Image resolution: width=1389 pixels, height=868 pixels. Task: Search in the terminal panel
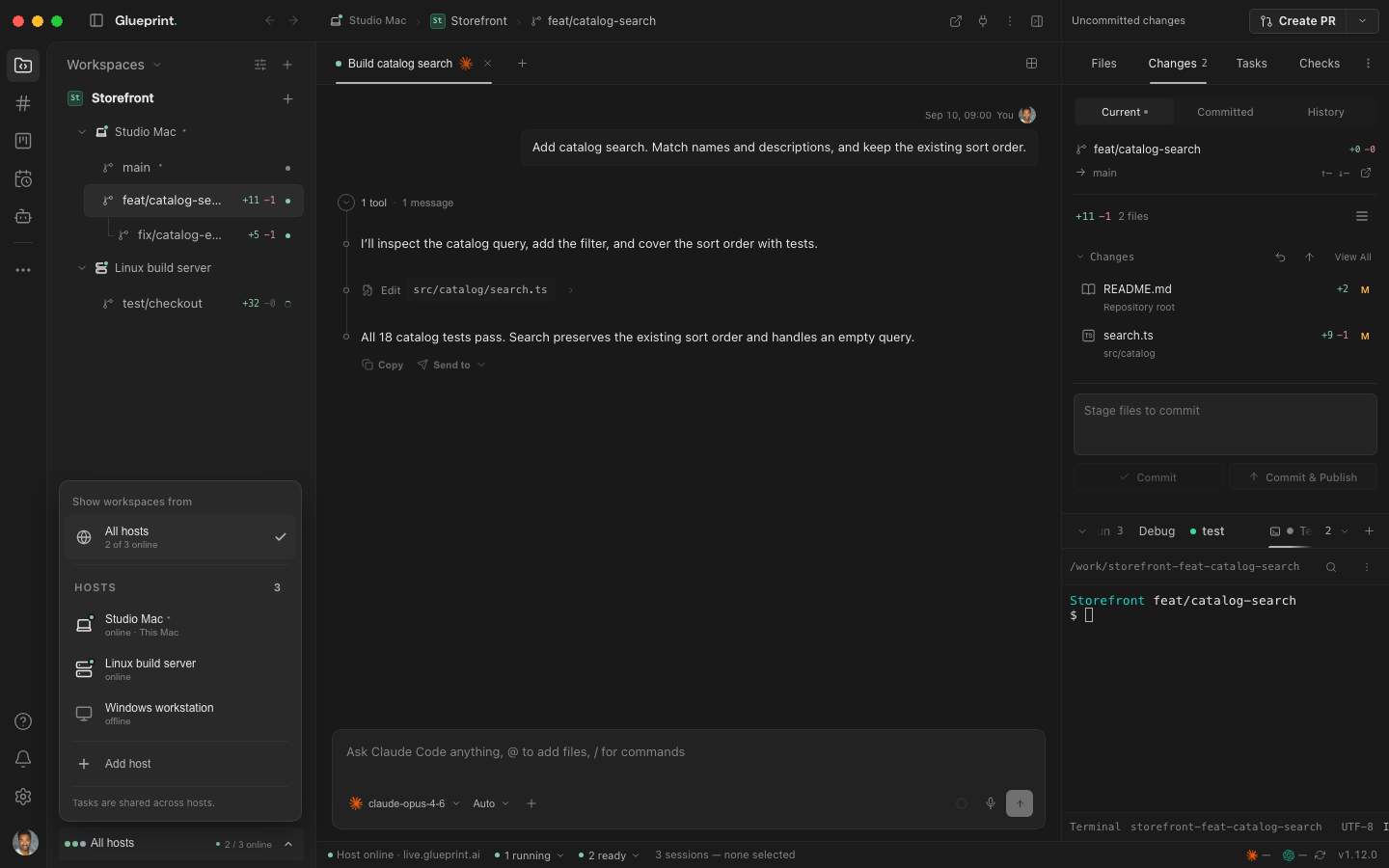click(1331, 567)
